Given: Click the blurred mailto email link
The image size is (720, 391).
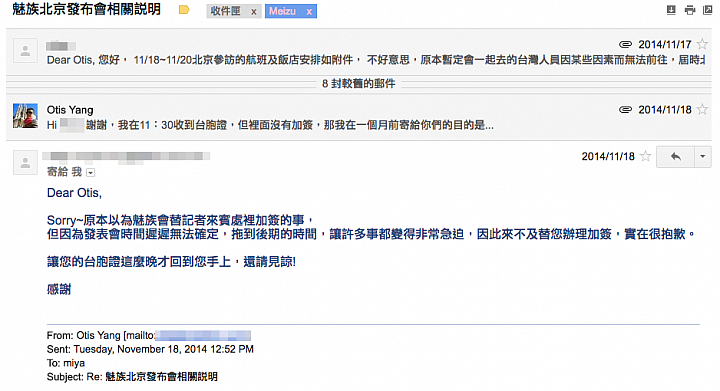Looking at the screenshot, I should click(x=203, y=335).
